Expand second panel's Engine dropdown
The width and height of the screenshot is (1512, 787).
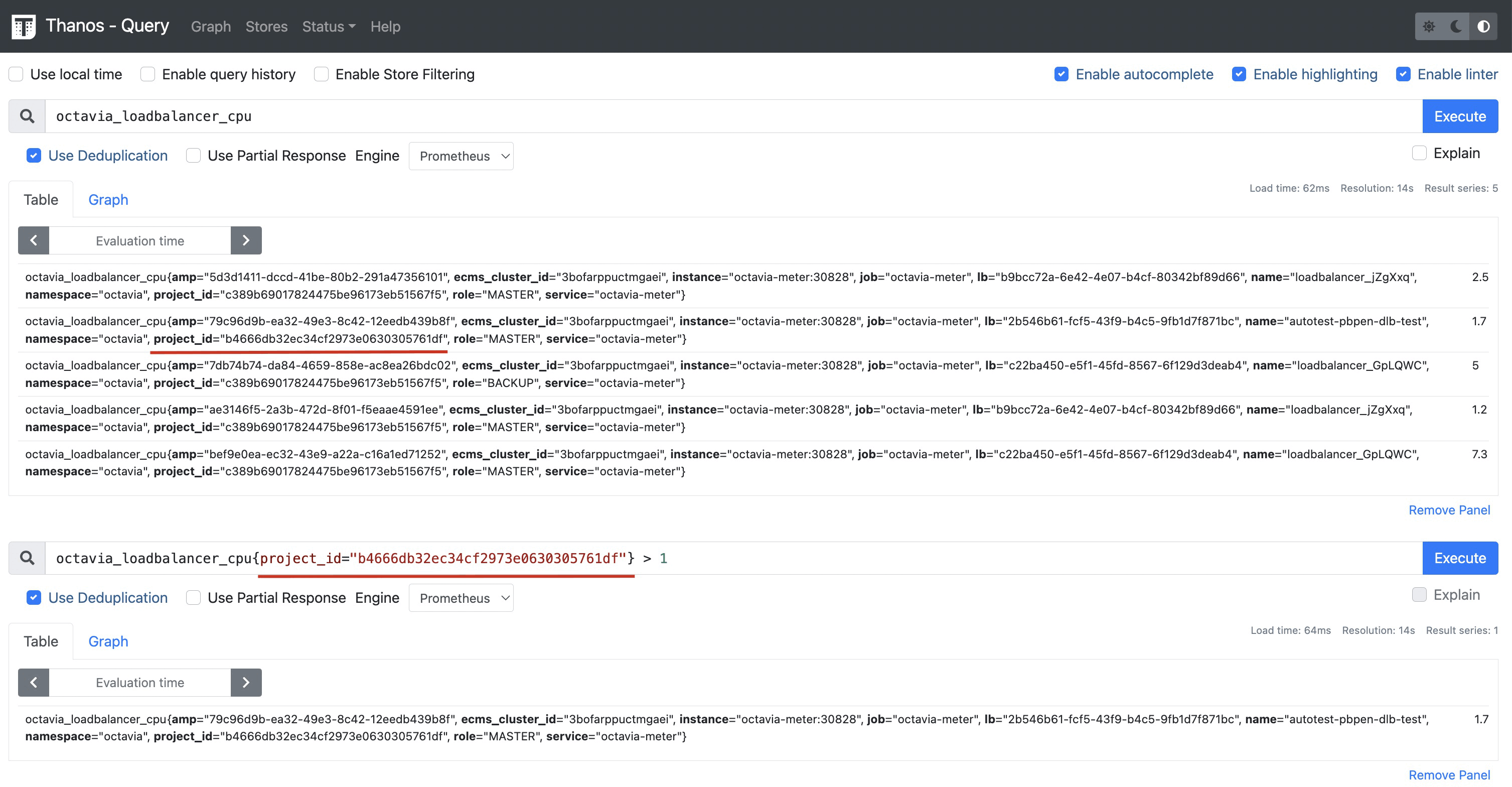tap(461, 598)
